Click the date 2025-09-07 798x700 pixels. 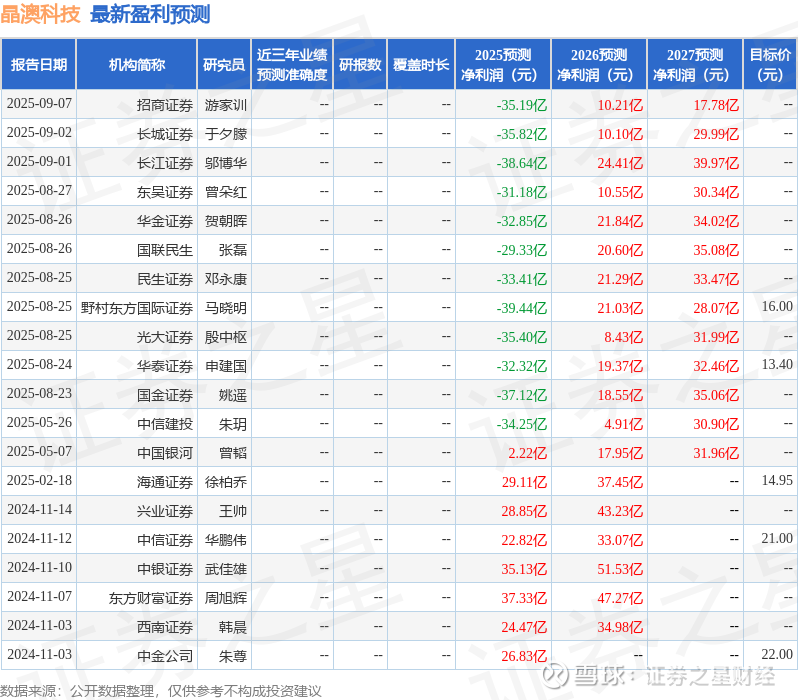tap(39, 103)
